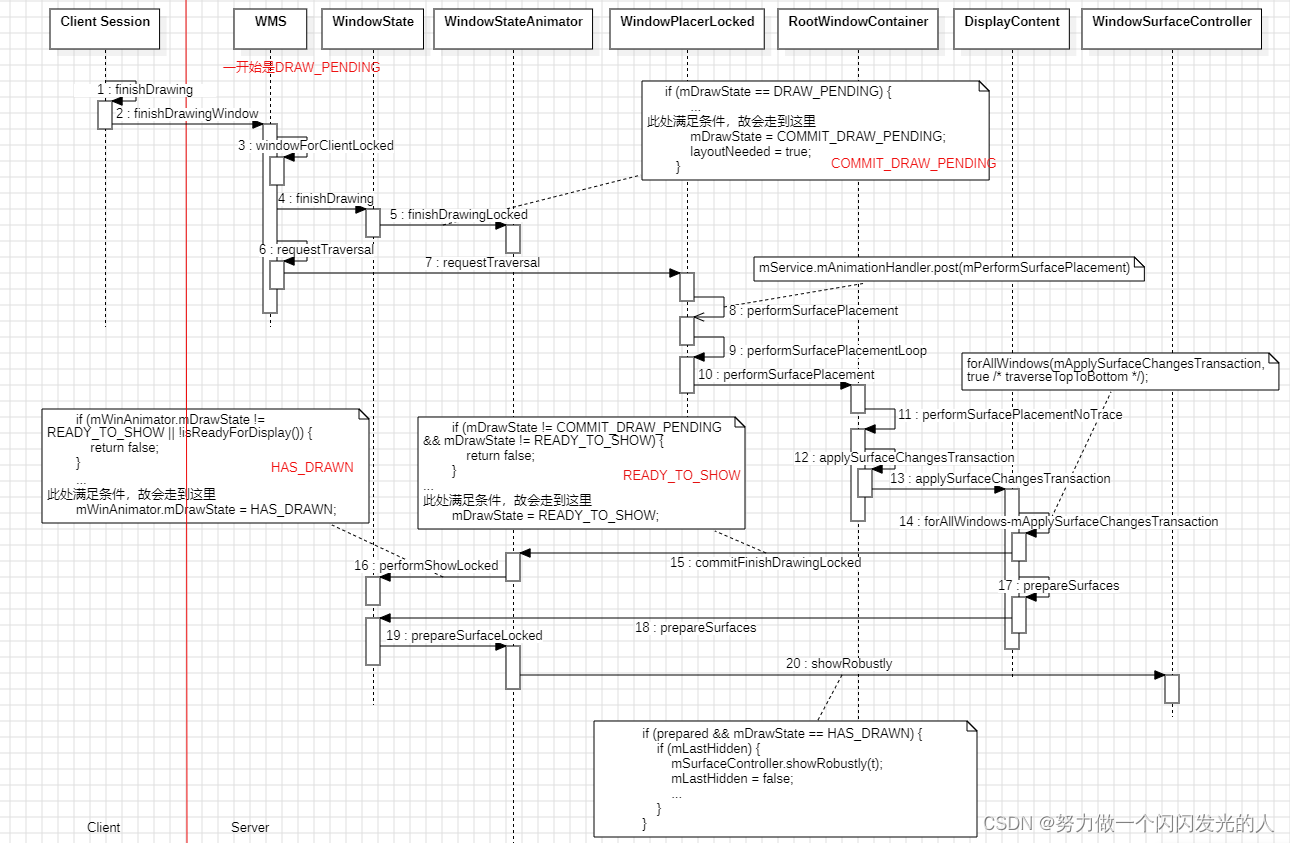
Task: Click the CSDN author watermark link
Action: pos(1125,824)
